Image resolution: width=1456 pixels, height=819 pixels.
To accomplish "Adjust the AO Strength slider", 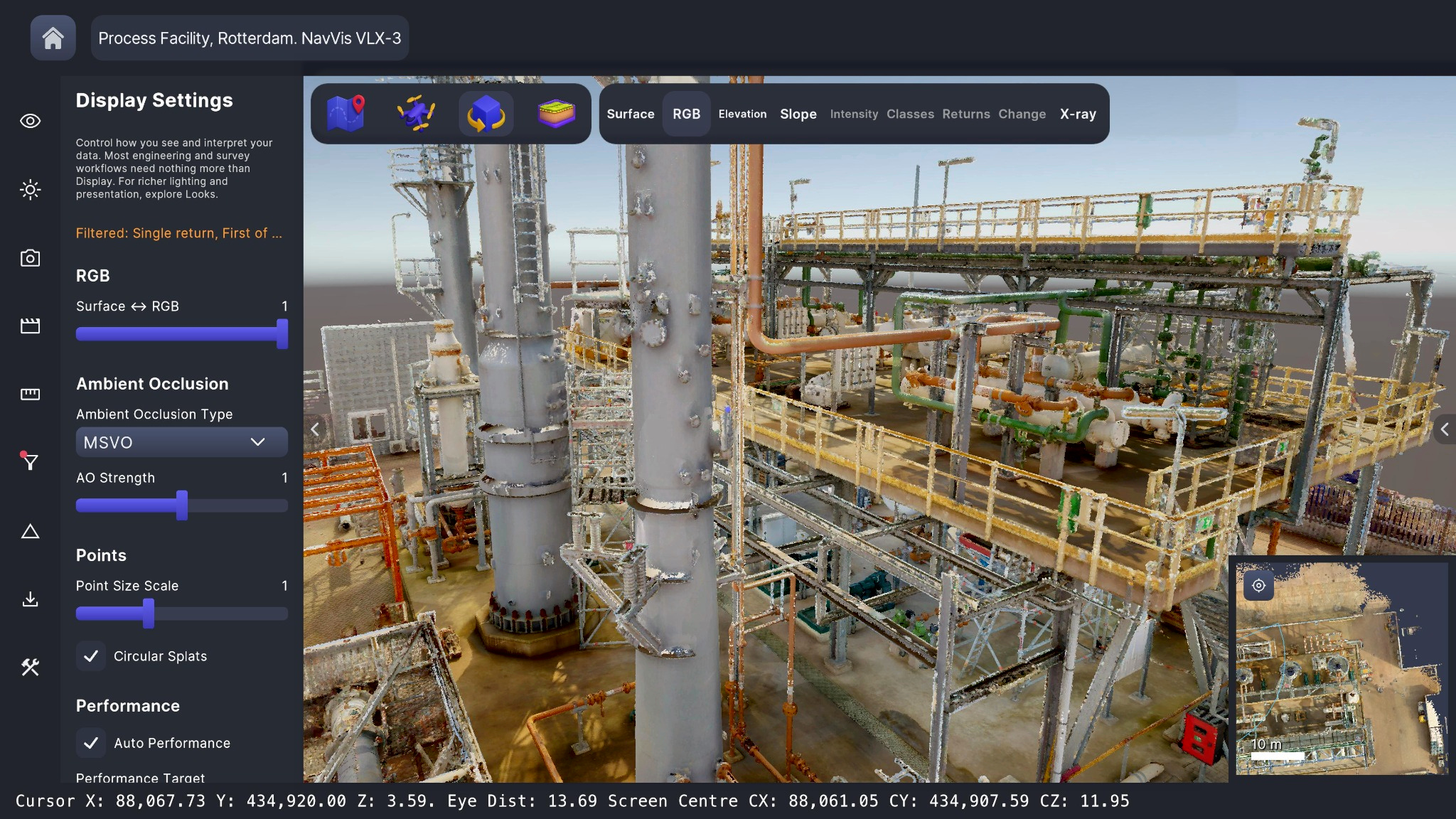I will tap(182, 505).
